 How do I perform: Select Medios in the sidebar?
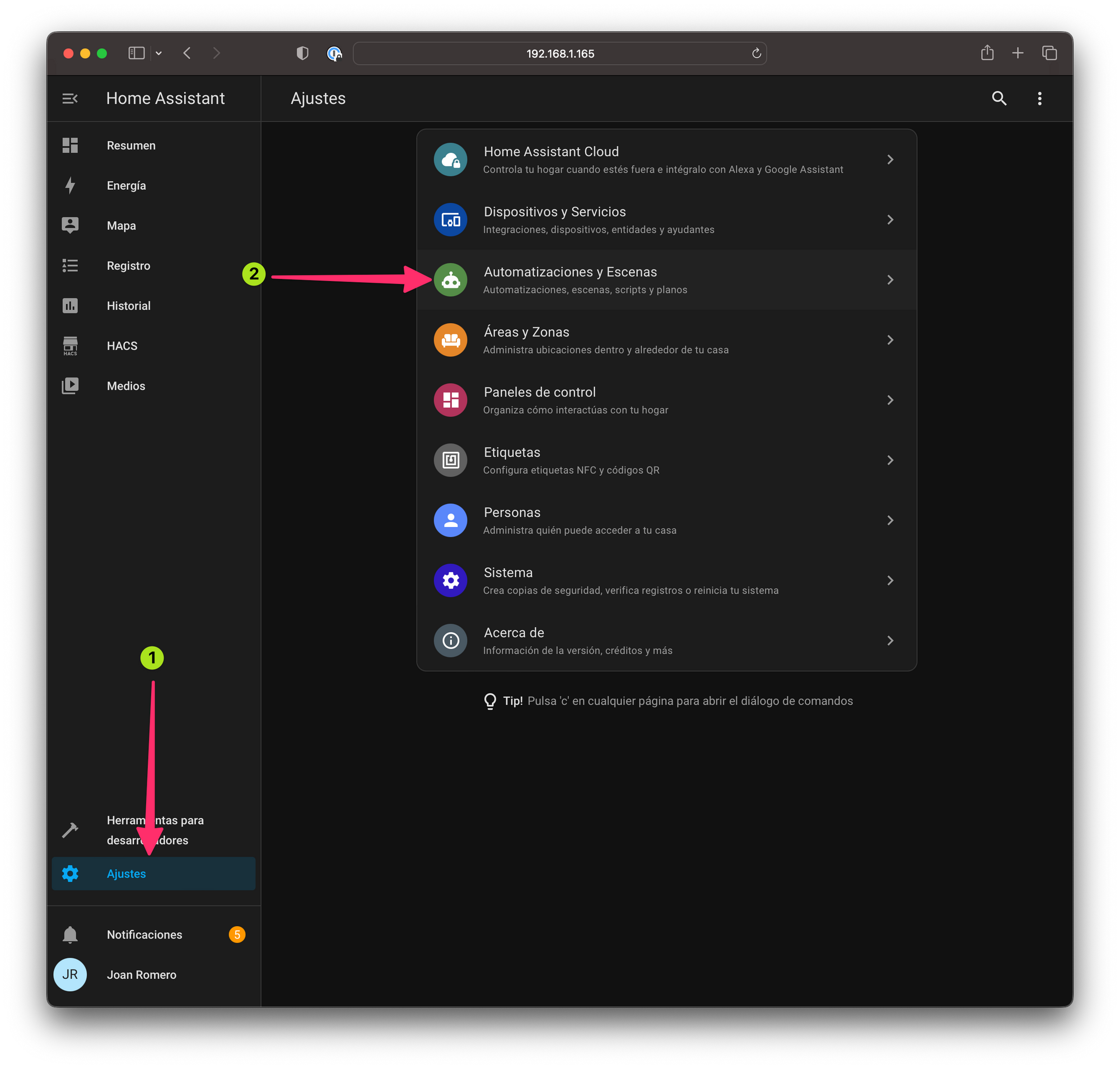coord(153,386)
